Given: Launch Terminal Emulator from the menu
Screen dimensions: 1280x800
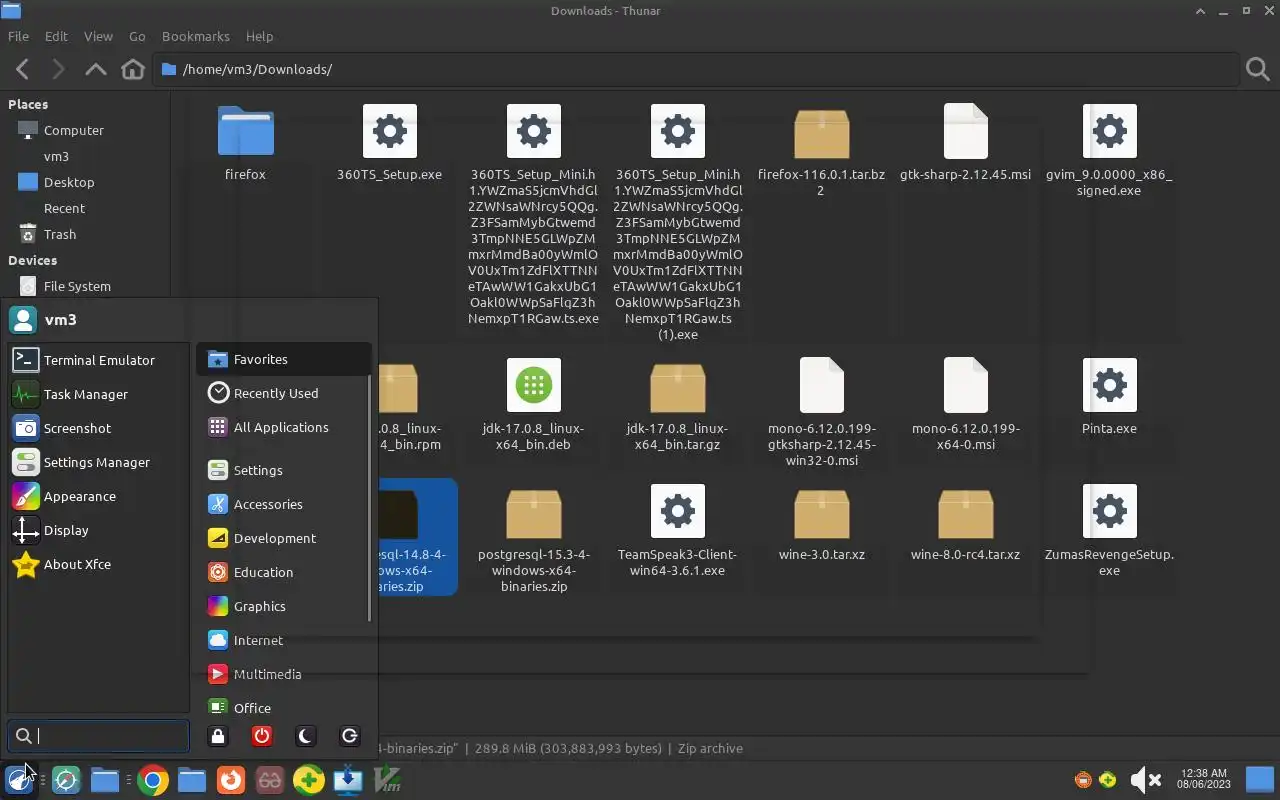Looking at the screenshot, I should tap(98, 360).
